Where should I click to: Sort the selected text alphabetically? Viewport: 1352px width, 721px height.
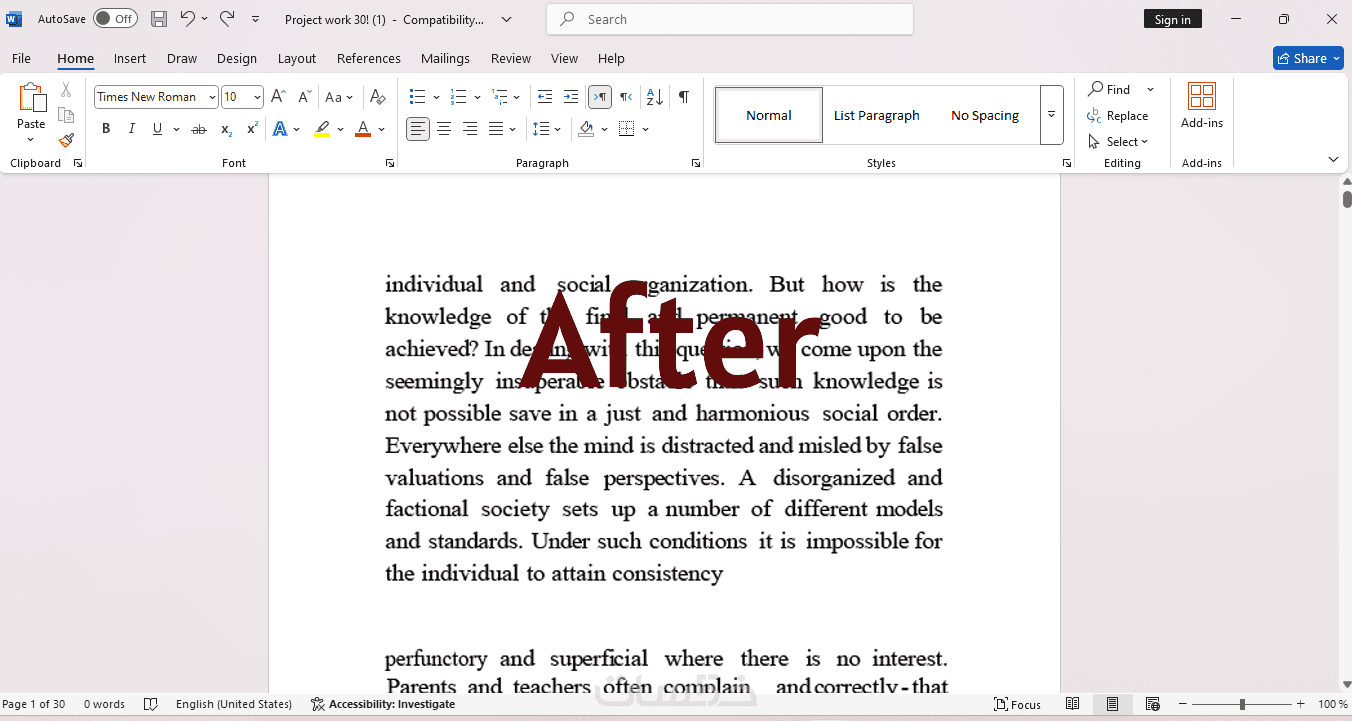click(655, 97)
